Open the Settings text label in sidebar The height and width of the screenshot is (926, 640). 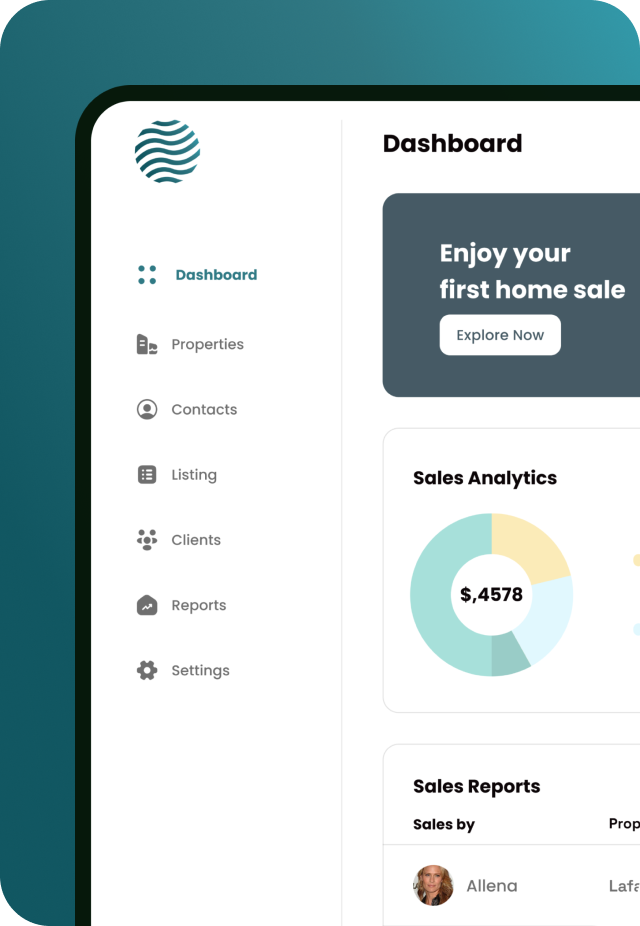200,670
